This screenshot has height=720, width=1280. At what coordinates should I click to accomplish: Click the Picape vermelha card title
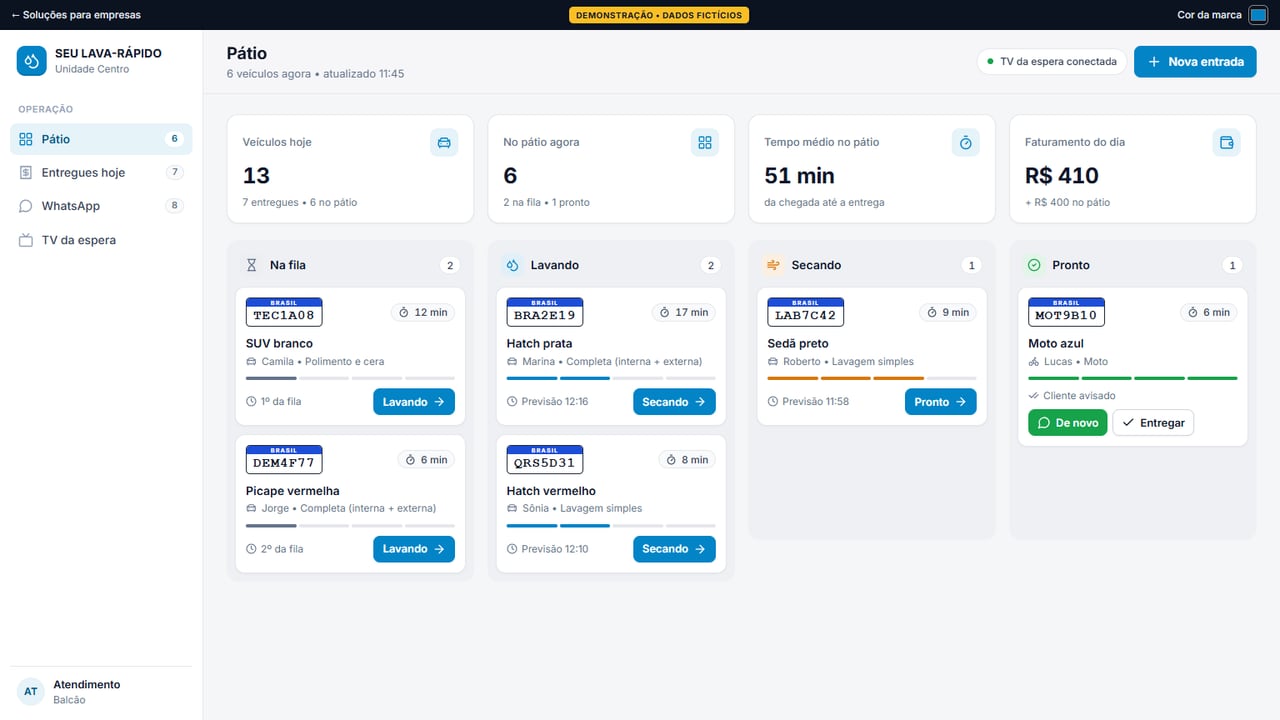(x=293, y=491)
